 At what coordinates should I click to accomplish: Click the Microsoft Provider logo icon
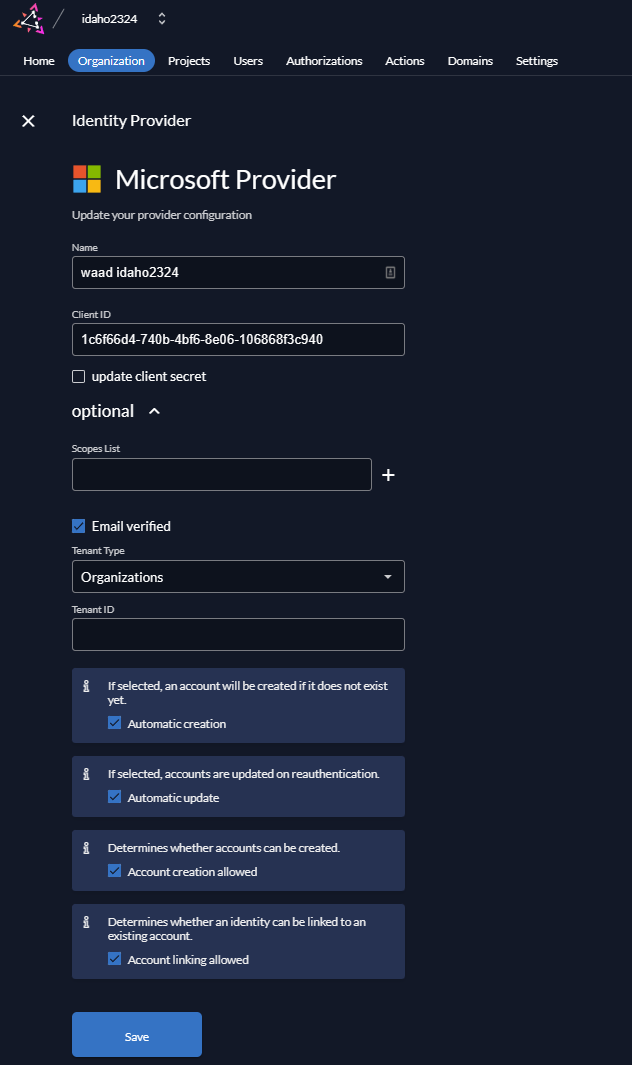click(87, 179)
